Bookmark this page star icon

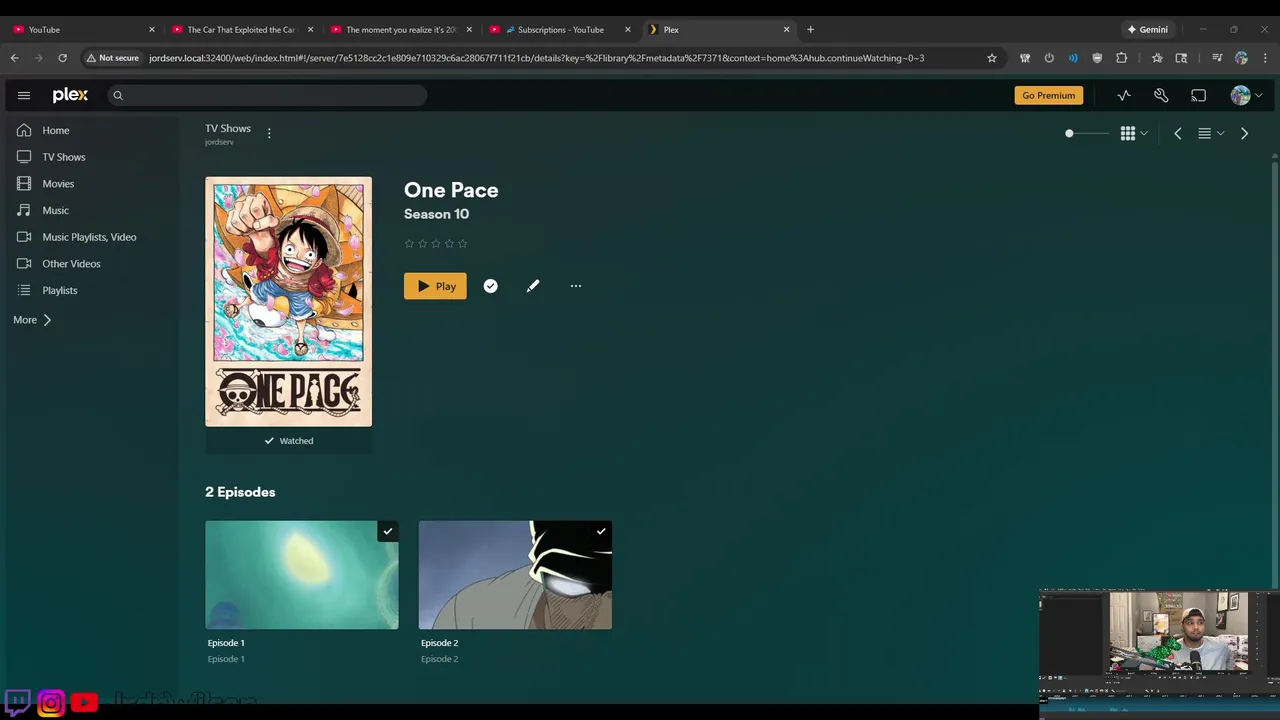pyautogui.click(x=992, y=58)
